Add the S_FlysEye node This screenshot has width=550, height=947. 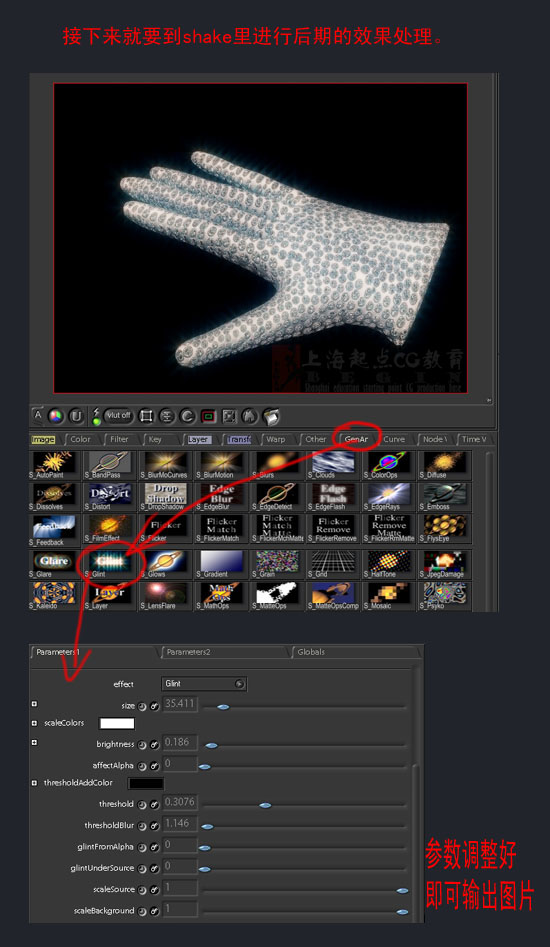444,528
